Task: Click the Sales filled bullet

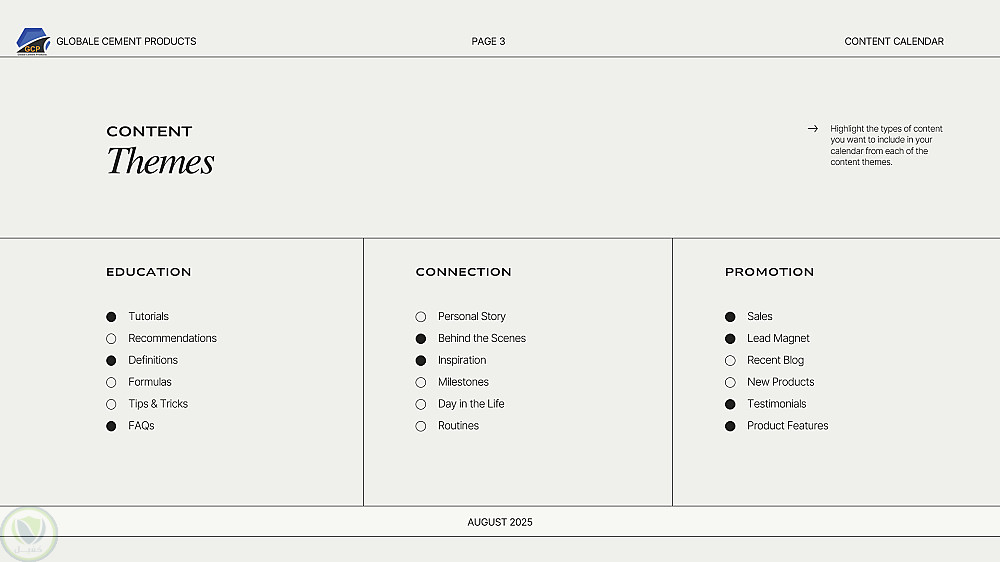Action: (730, 317)
